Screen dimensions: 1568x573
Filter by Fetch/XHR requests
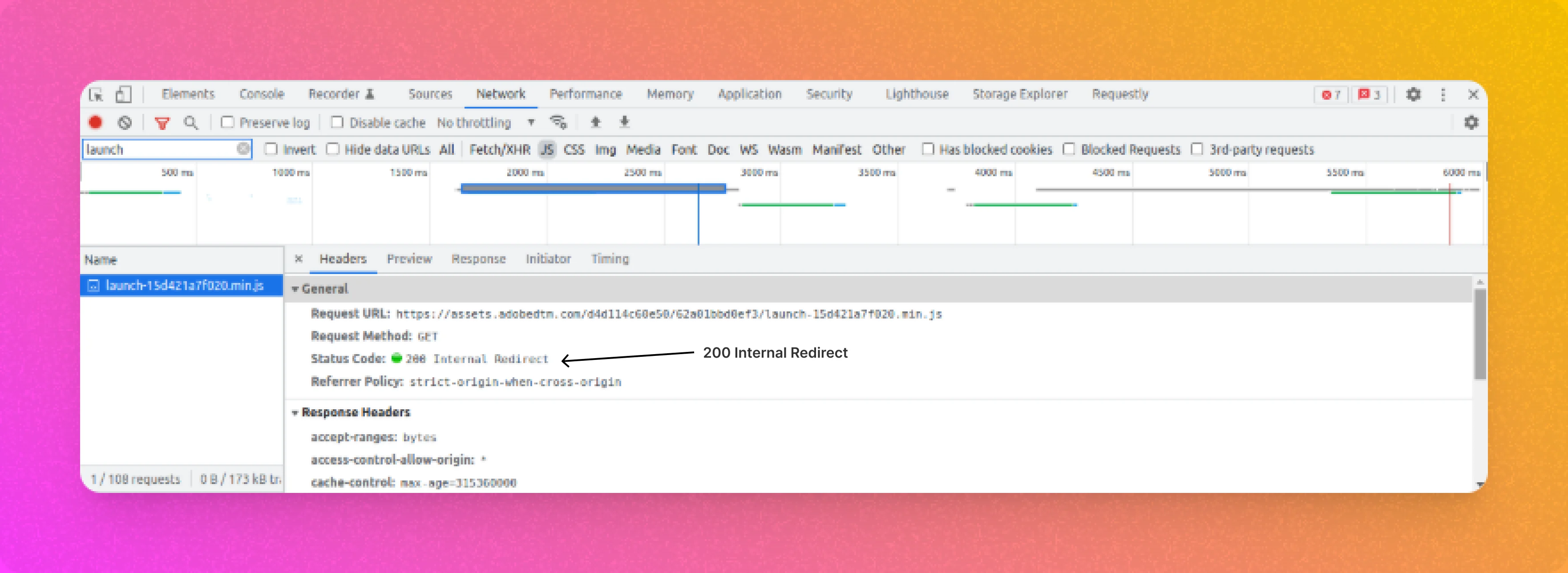tap(500, 149)
